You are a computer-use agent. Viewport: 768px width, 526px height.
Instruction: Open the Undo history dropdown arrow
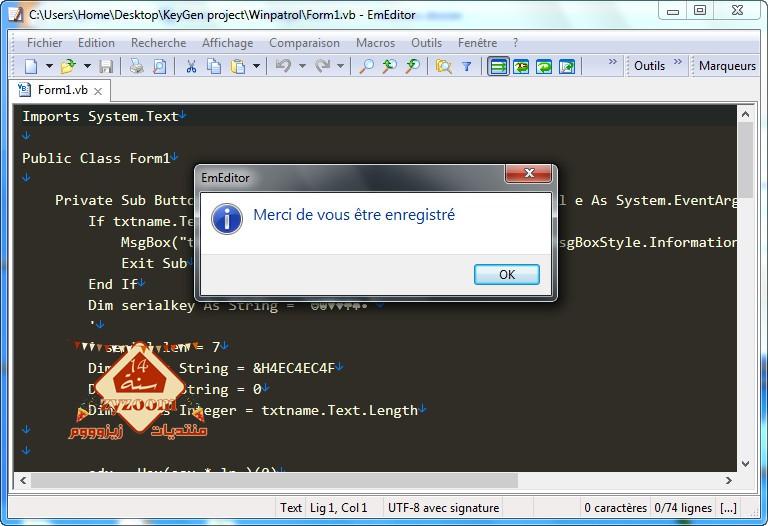[x=302, y=66]
